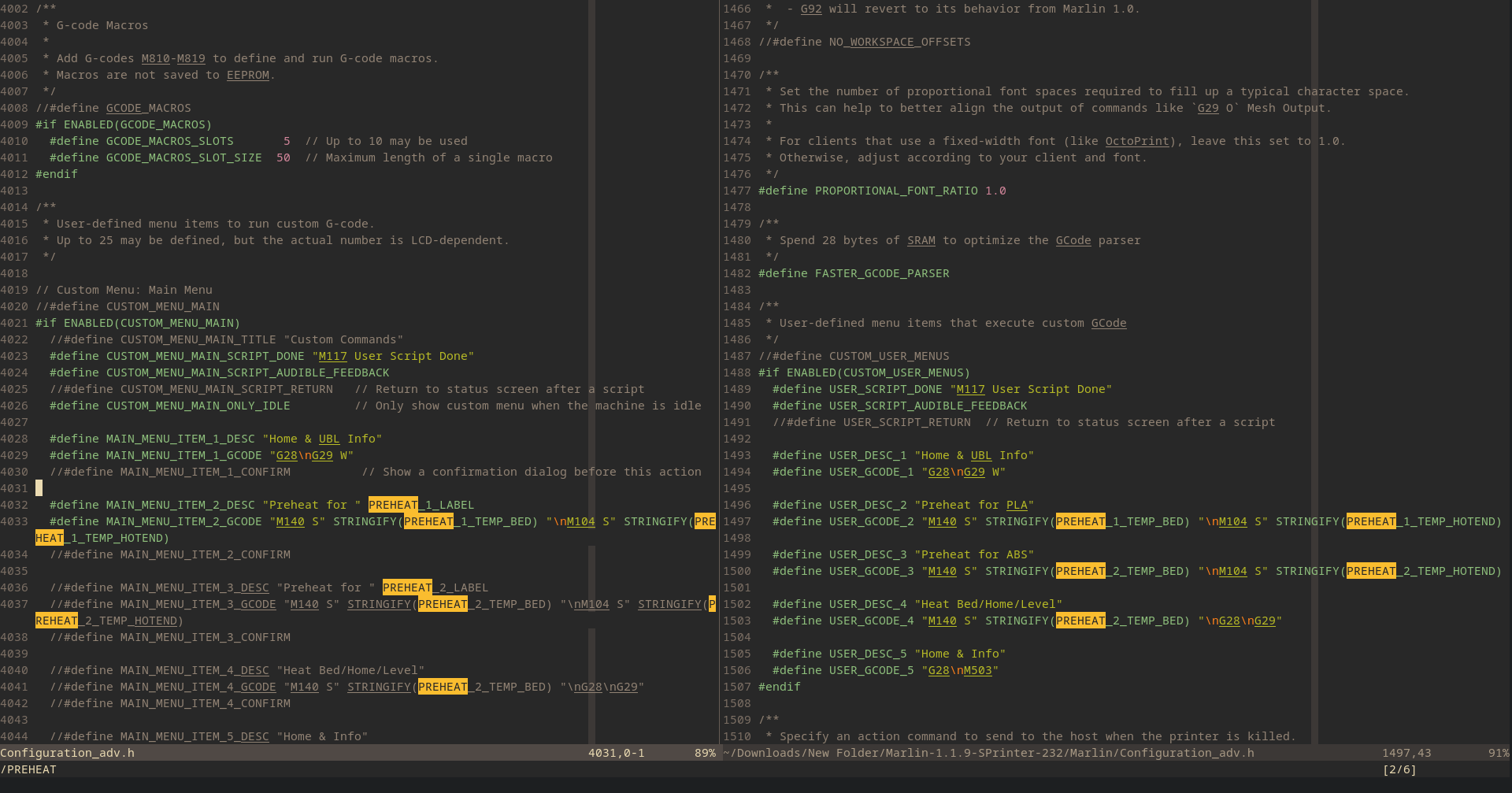
Task: Click the CUSTOM_MENU_MAIN_ONLY_IDLE define
Action: 198,406
